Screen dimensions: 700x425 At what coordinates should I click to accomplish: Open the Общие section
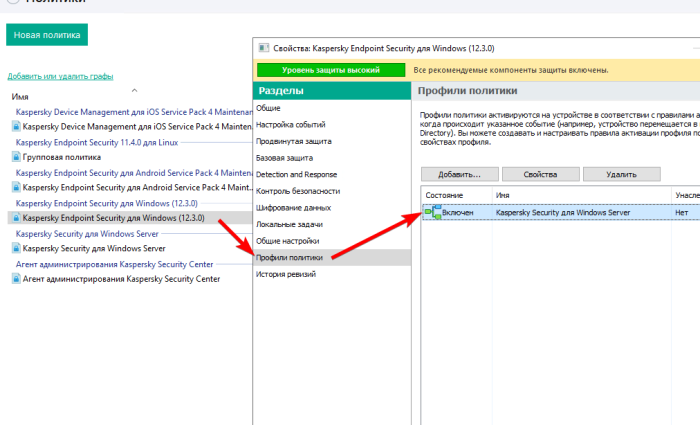[268, 108]
